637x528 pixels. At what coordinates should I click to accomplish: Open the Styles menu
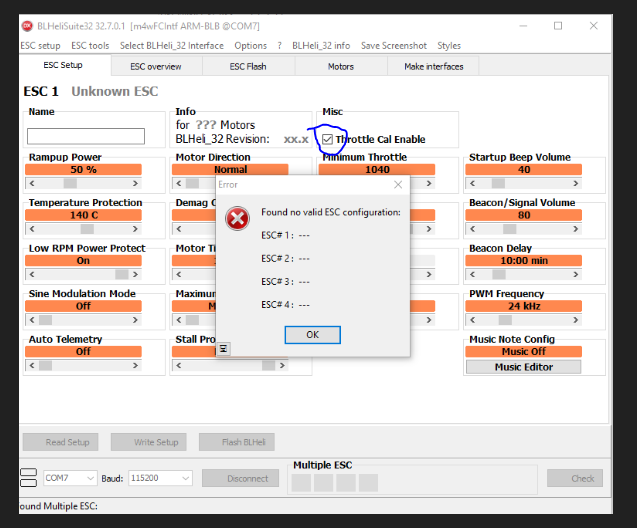pos(449,45)
